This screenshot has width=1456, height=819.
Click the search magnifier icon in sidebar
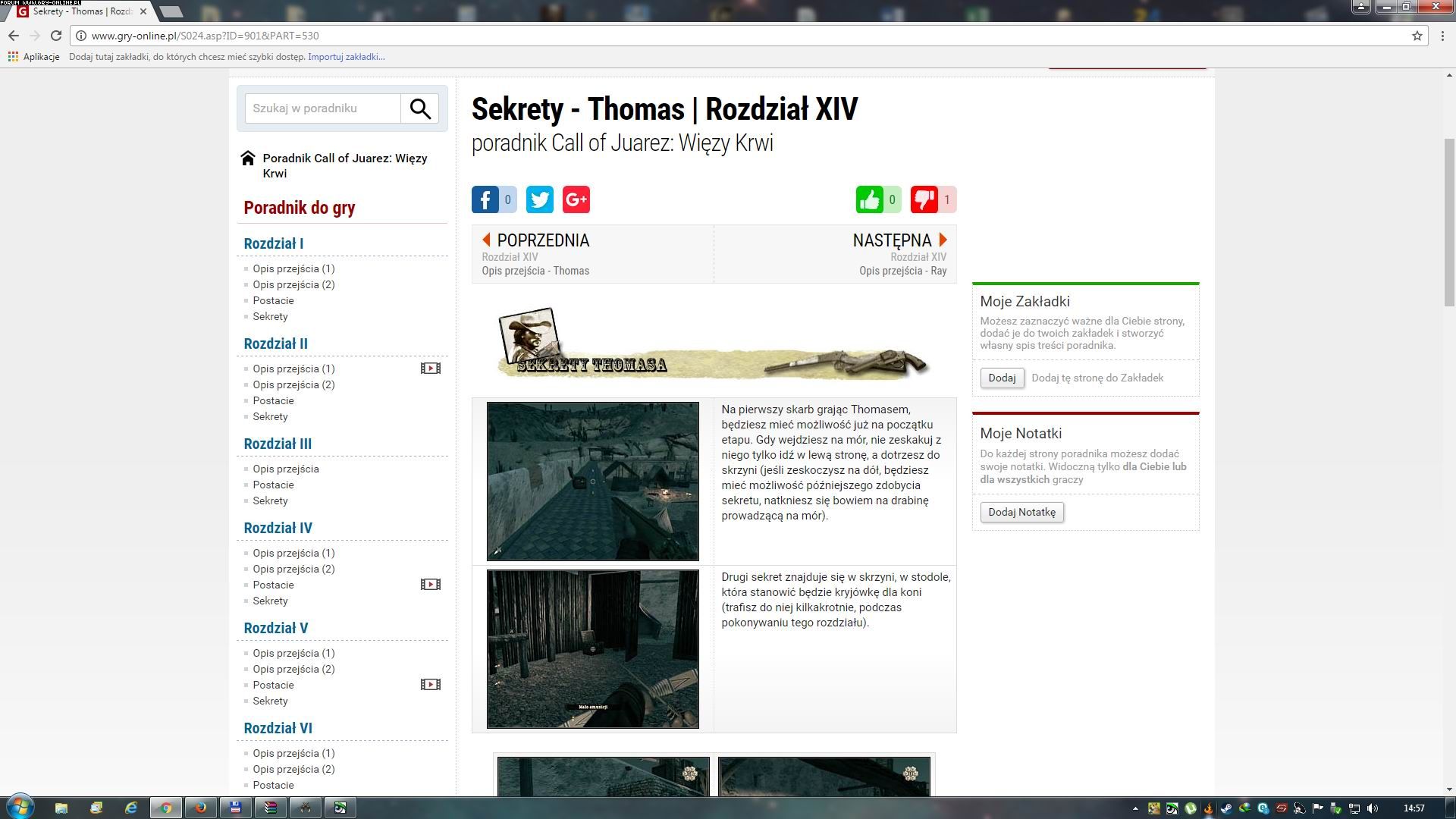tap(420, 108)
